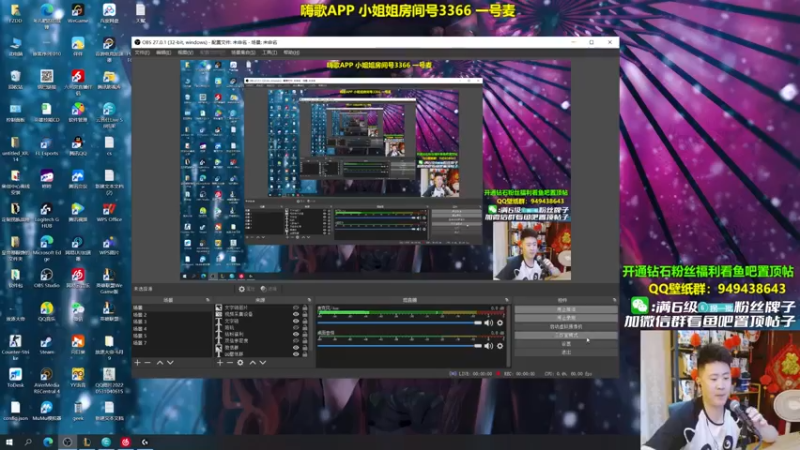Add a new scene with plus icon
The height and width of the screenshot is (450, 800).
tap(137, 363)
